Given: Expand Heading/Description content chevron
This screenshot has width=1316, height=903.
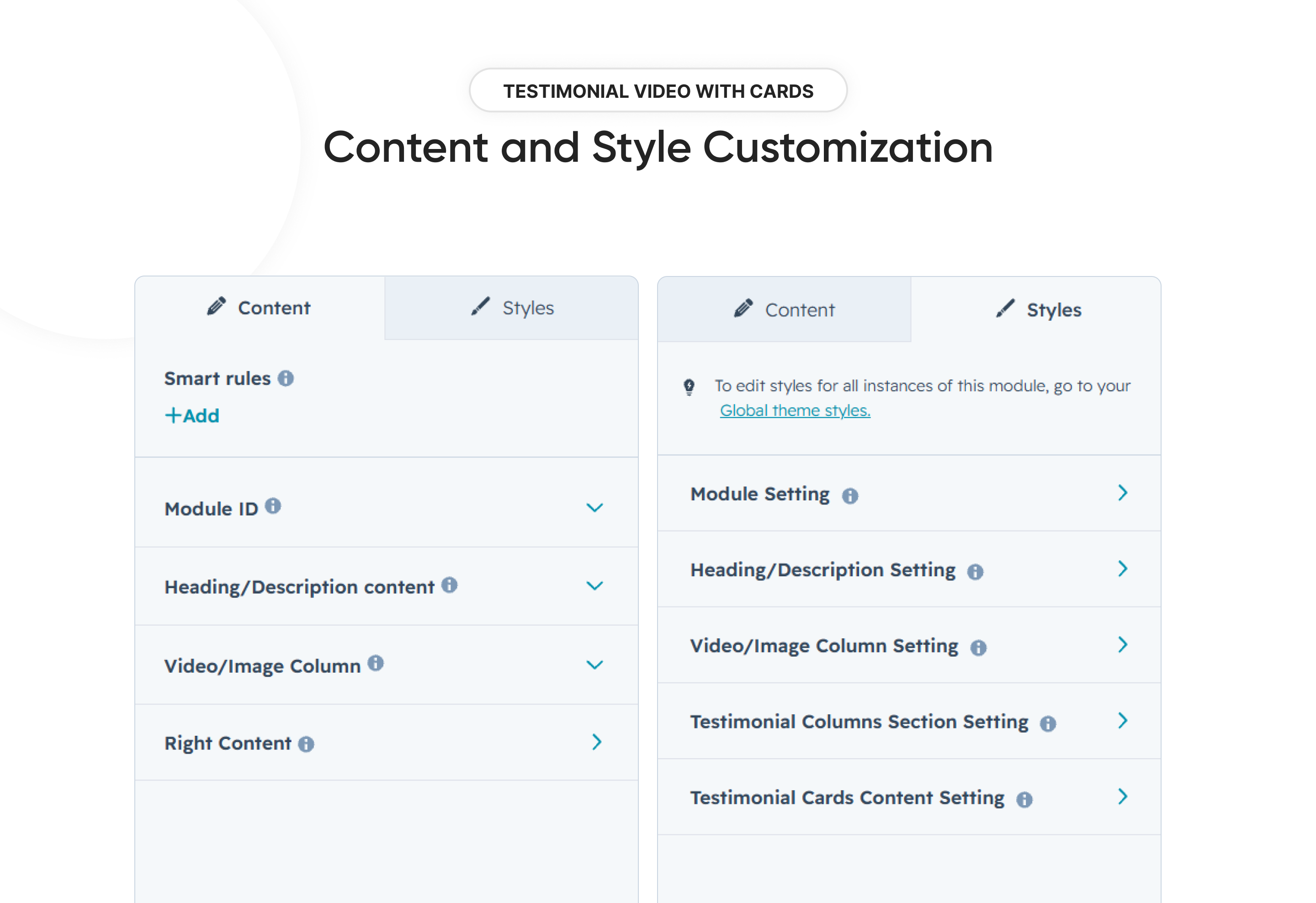Looking at the screenshot, I should pyautogui.click(x=594, y=586).
